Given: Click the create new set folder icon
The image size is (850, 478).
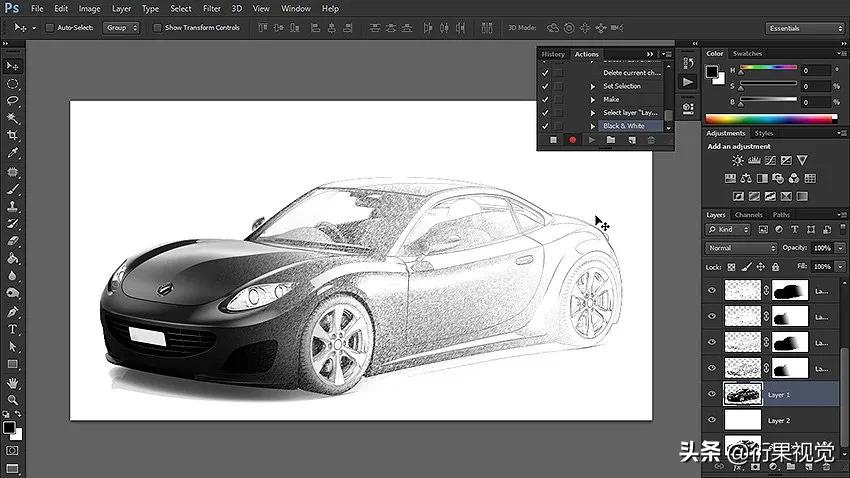Looking at the screenshot, I should coord(611,141).
